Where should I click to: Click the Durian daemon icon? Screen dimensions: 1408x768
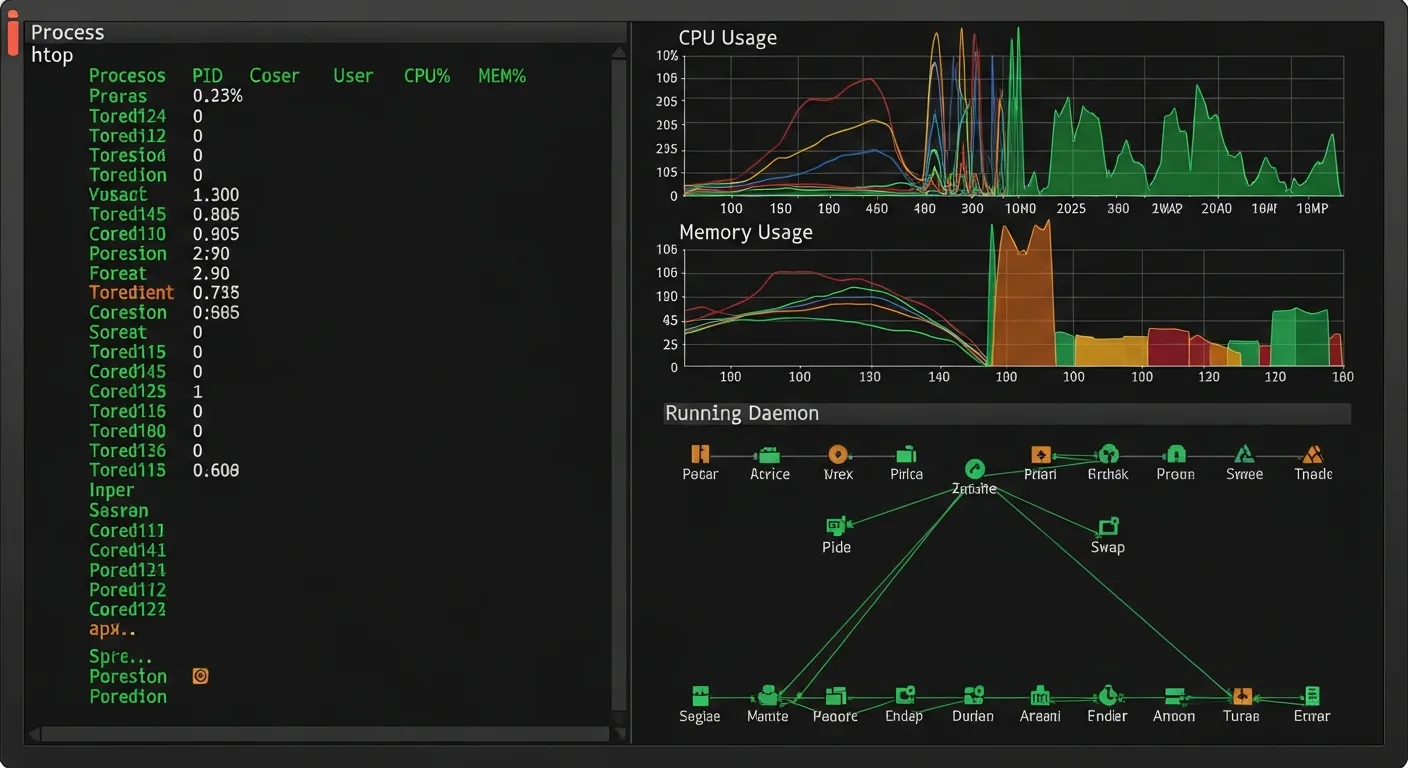(x=971, y=695)
